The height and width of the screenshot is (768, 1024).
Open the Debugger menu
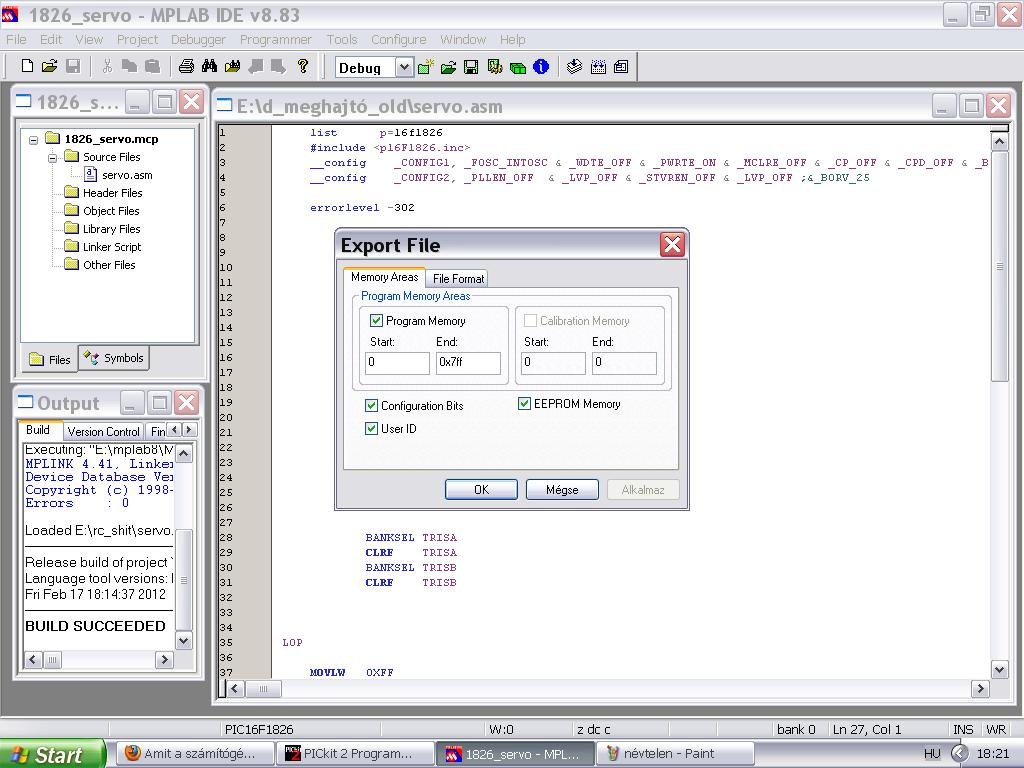pyautogui.click(x=198, y=39)
